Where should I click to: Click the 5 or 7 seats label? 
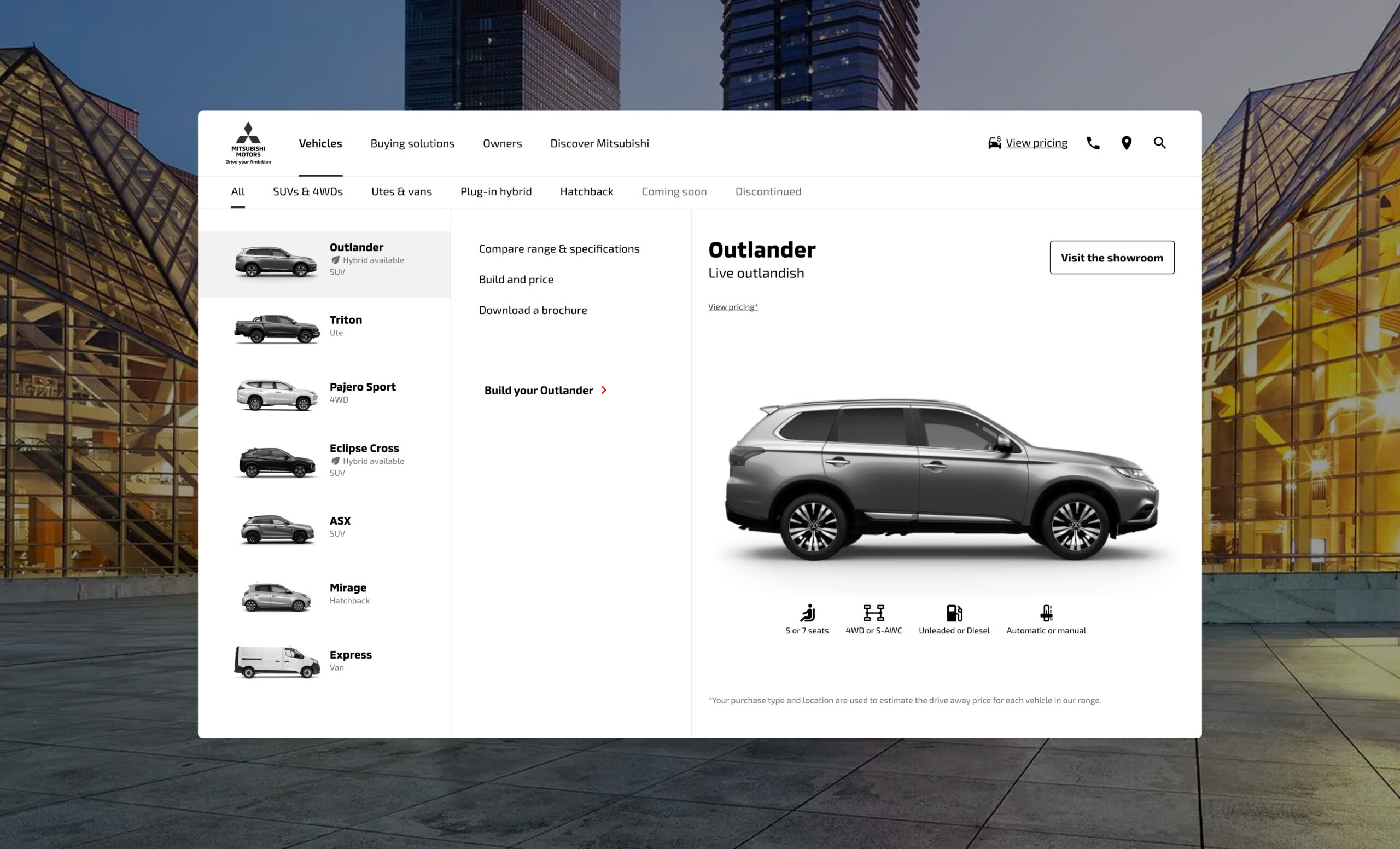[x=807, y=631]
